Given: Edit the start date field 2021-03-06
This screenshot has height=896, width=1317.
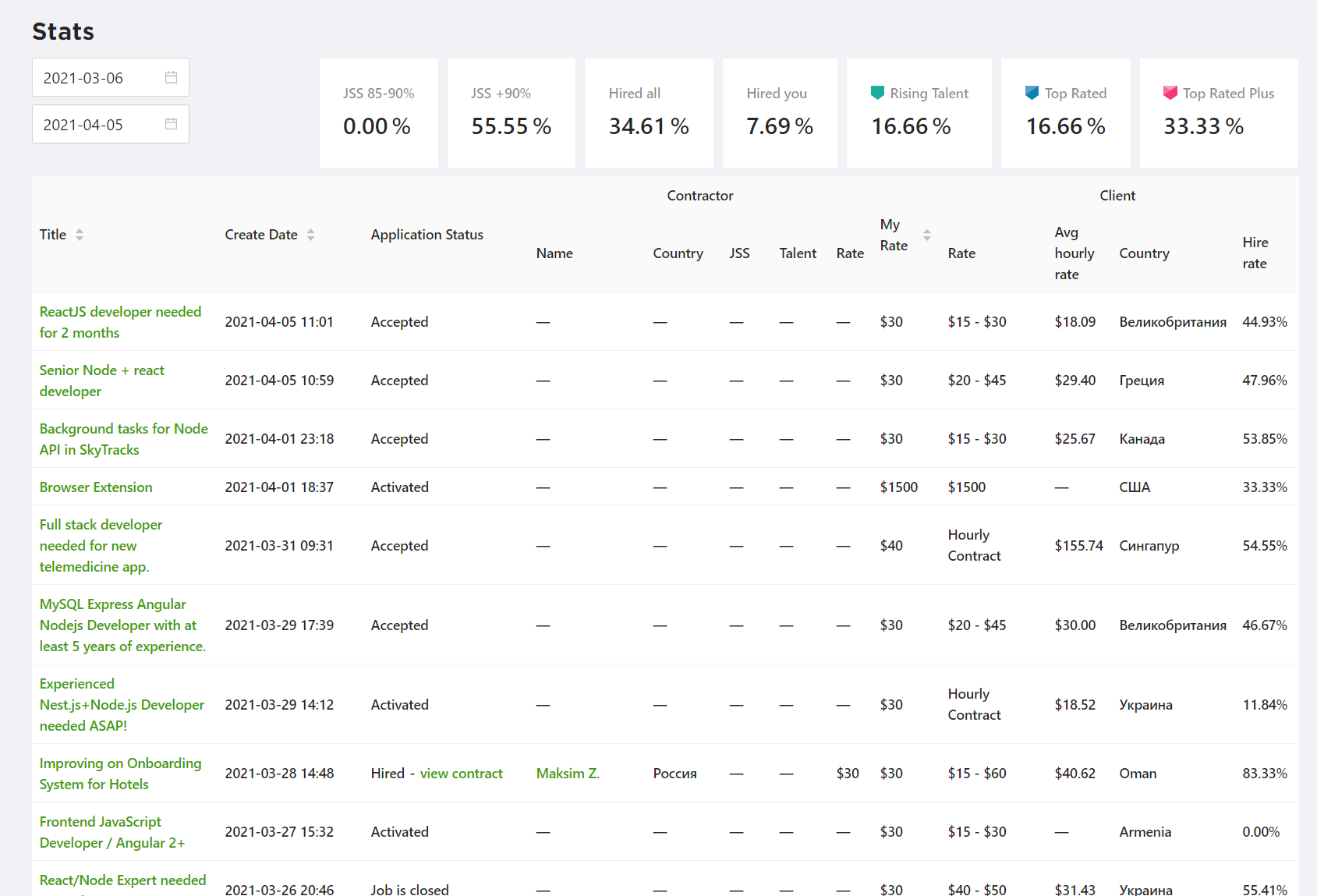Looking at the screenshot, I should (111, 78).
